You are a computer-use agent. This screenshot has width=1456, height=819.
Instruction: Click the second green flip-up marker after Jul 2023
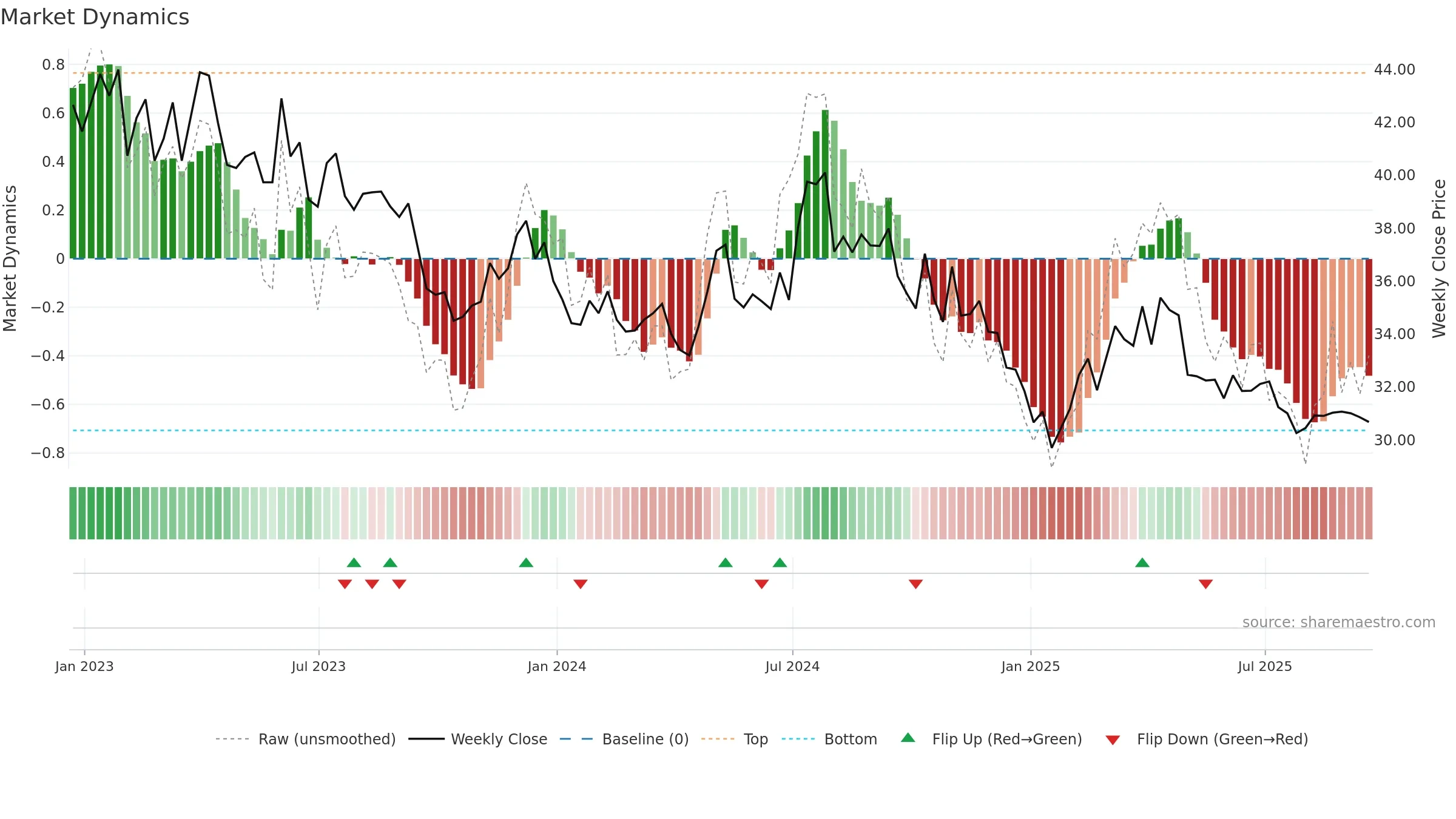coord(390,562)
